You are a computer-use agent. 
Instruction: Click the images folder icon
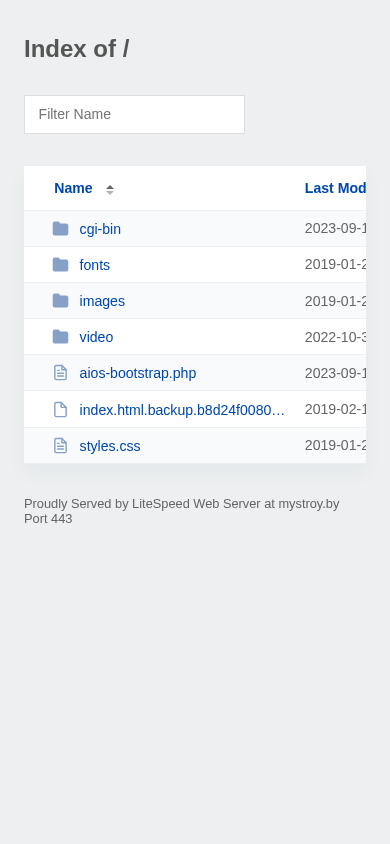60,301
